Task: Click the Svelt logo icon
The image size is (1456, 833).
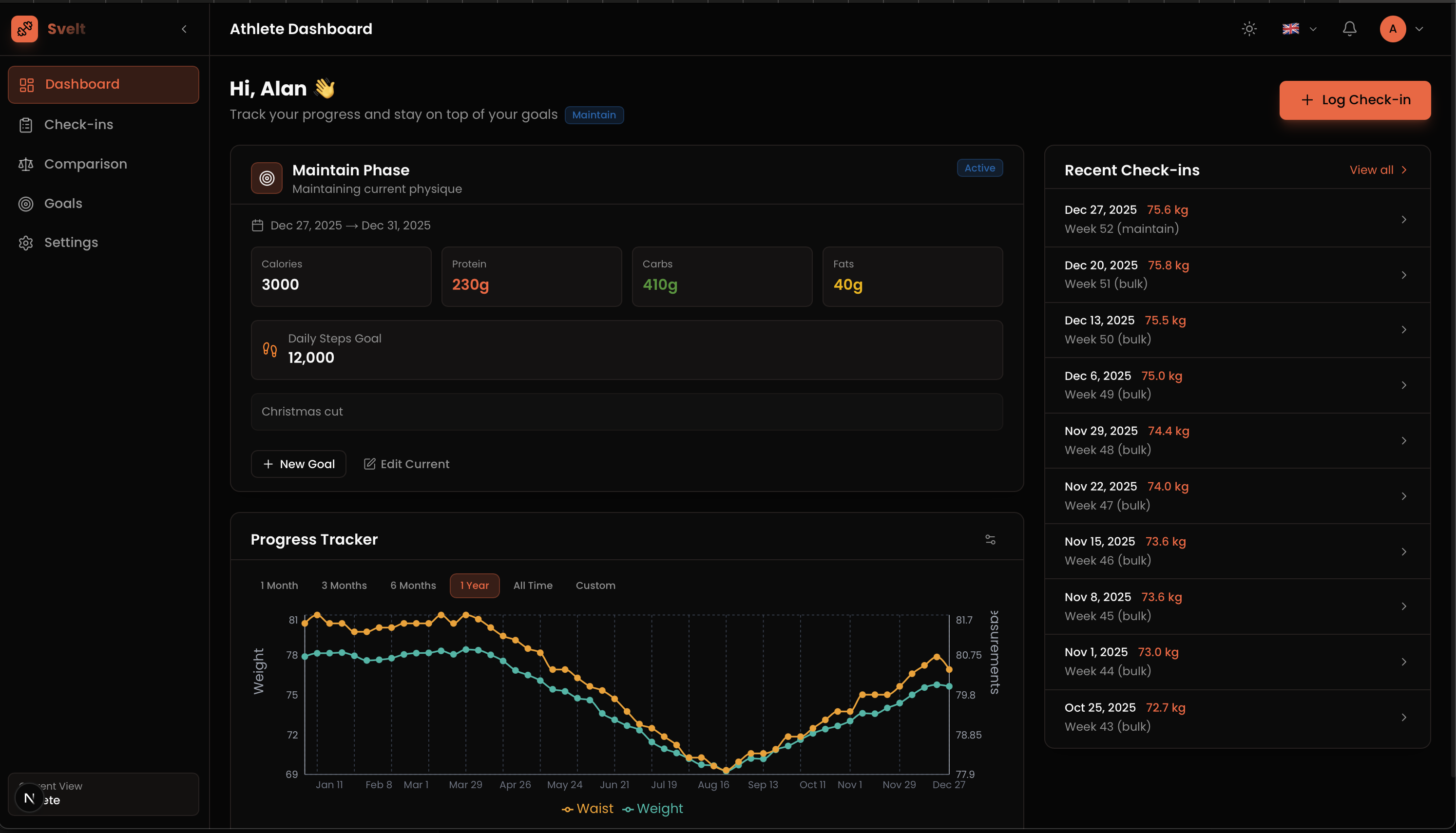Action: 24,29
